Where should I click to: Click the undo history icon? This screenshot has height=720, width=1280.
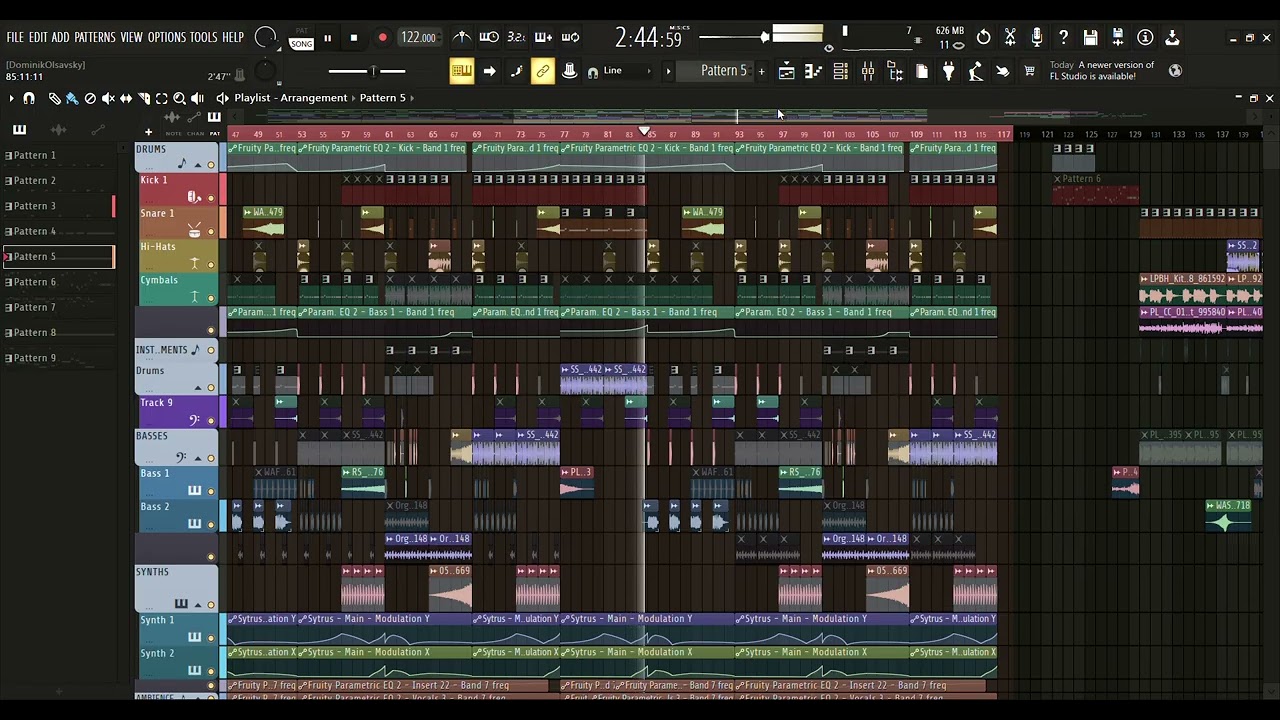984,37
